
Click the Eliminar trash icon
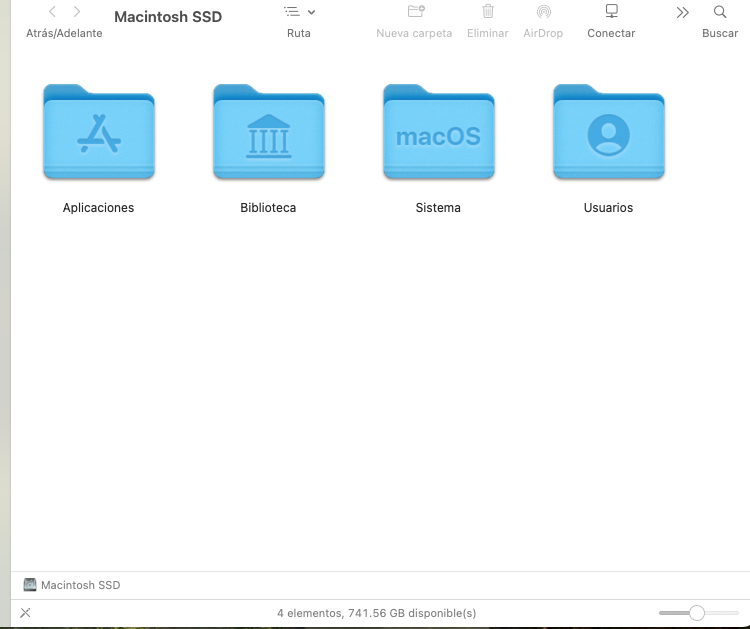point(488,11)
